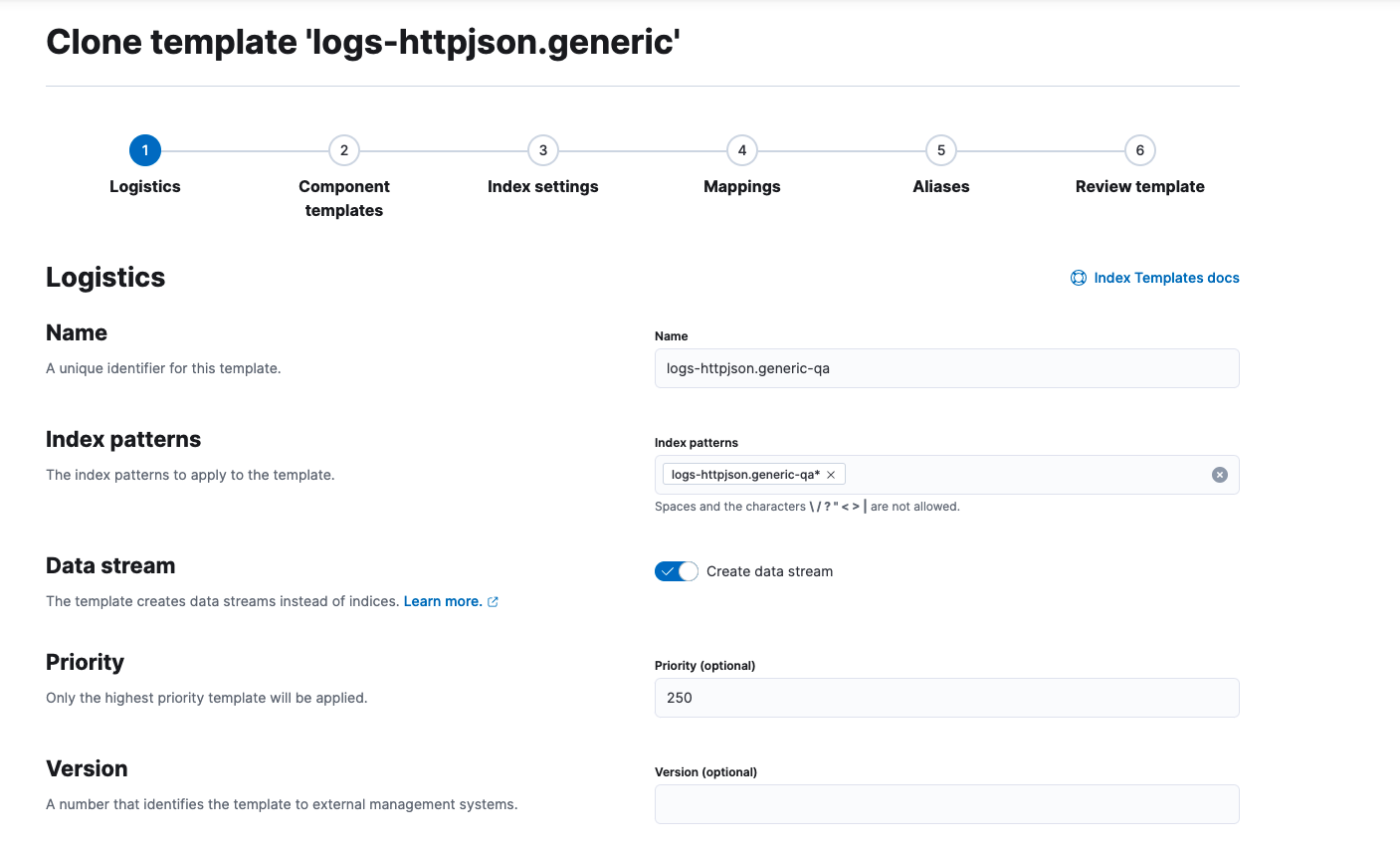Click the step 2 circle above Component templates

[x=344, y=150]
